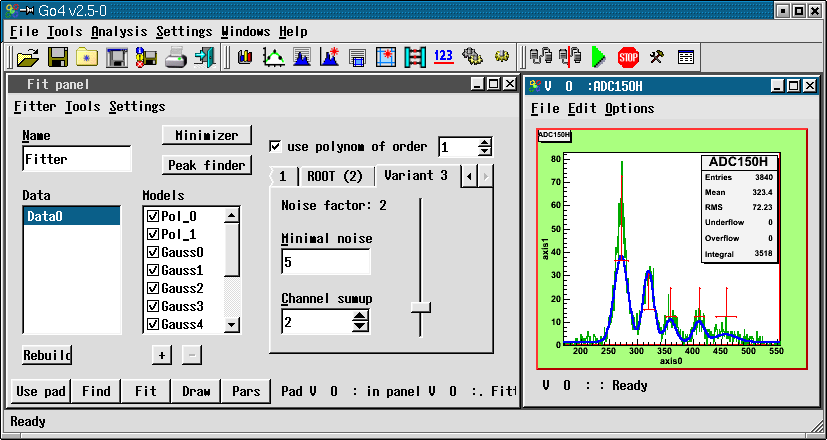This screenshot has width=827, height=440.
Task: Click the exit door toolbar icon
Action: point(205,57)
